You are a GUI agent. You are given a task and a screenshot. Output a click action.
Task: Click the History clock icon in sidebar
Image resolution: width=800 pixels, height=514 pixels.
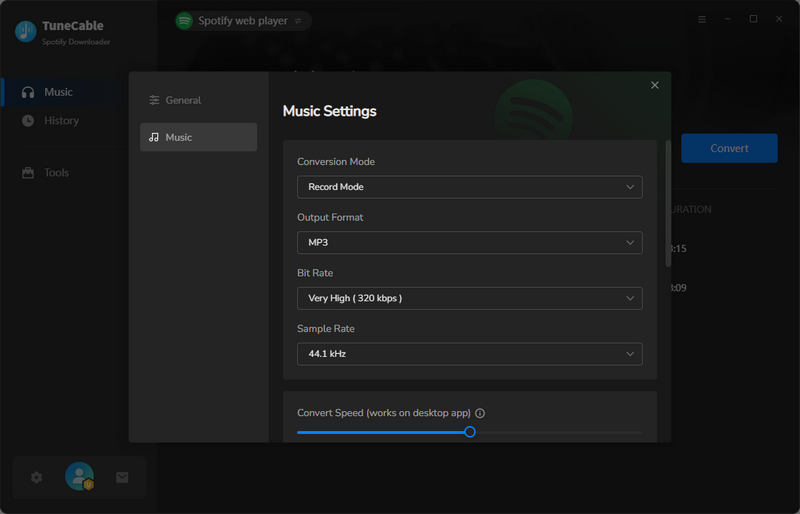click(28, 121)
